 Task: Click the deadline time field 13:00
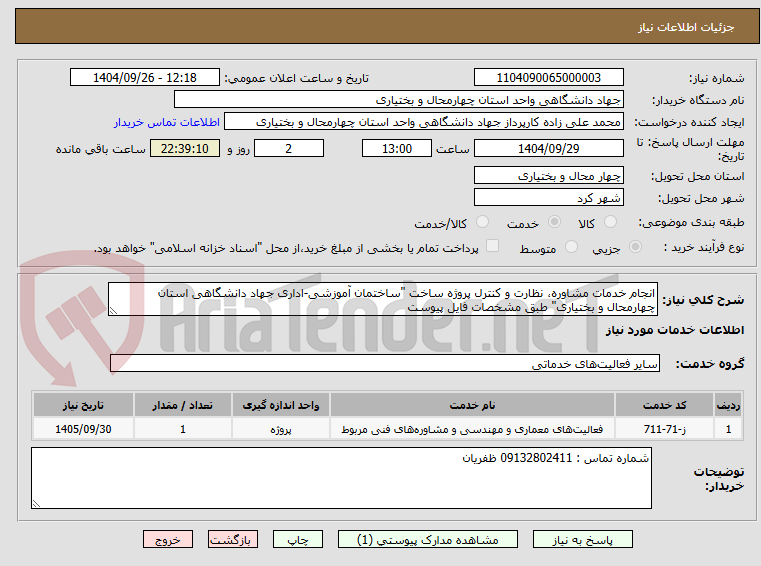397,149
